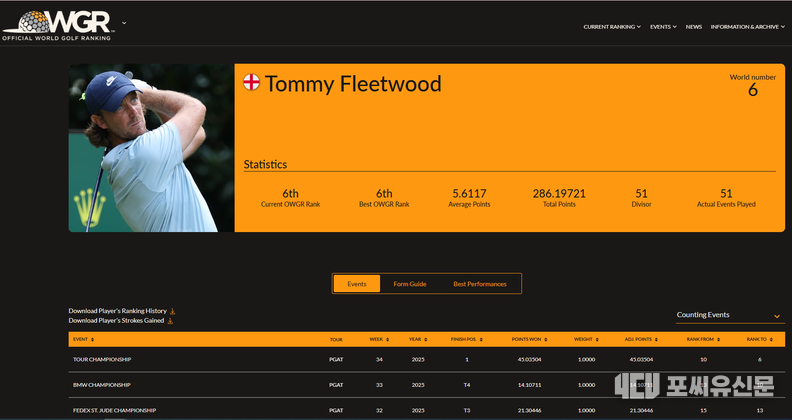Click the Current OWGR Rank 6th value
This screenshot has width=792, height=420.
click(x=290, y=193)
